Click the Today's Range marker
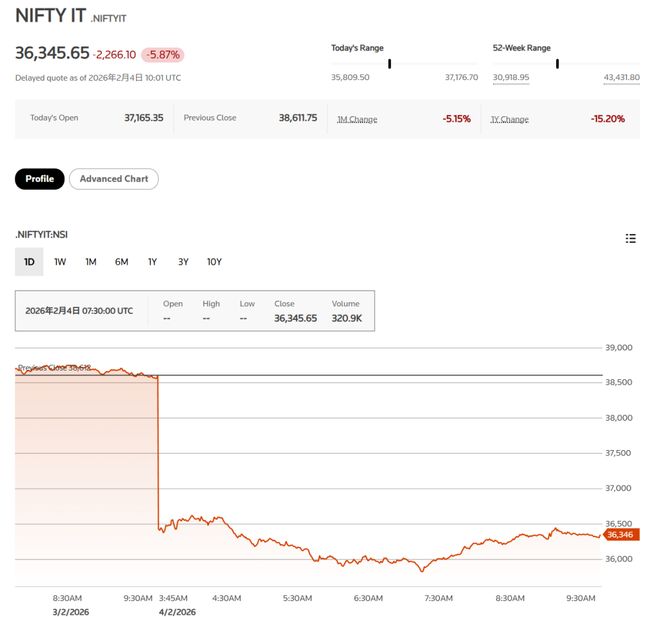 (x=390, y=64)
